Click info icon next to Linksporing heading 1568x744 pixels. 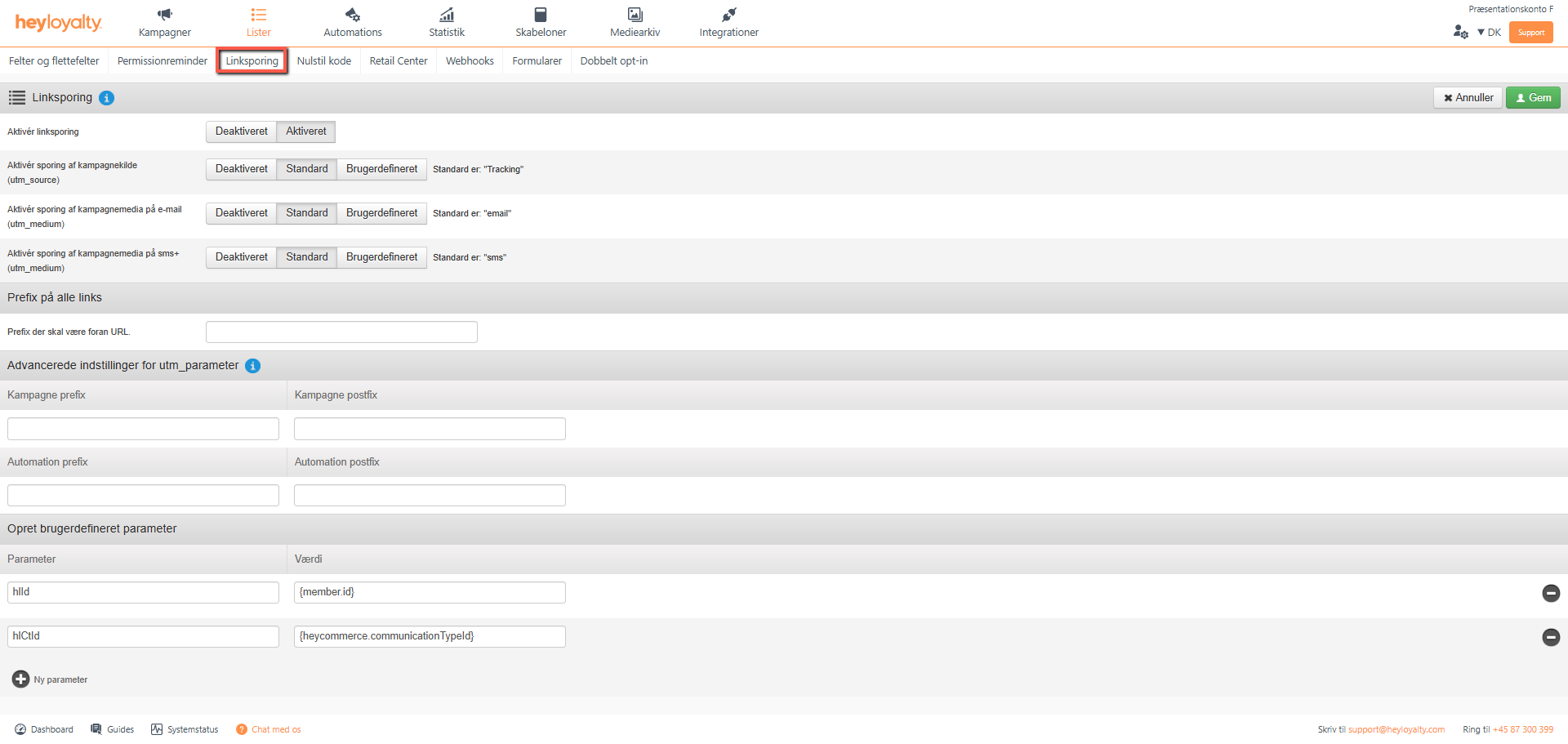[106, 98]
